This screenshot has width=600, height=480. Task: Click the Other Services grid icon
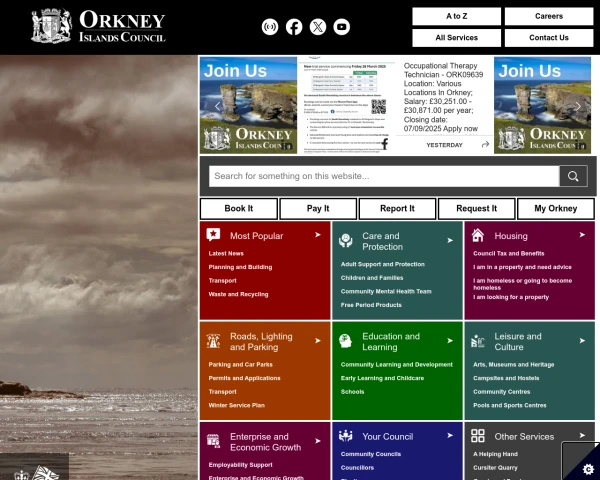click(478, 436)
